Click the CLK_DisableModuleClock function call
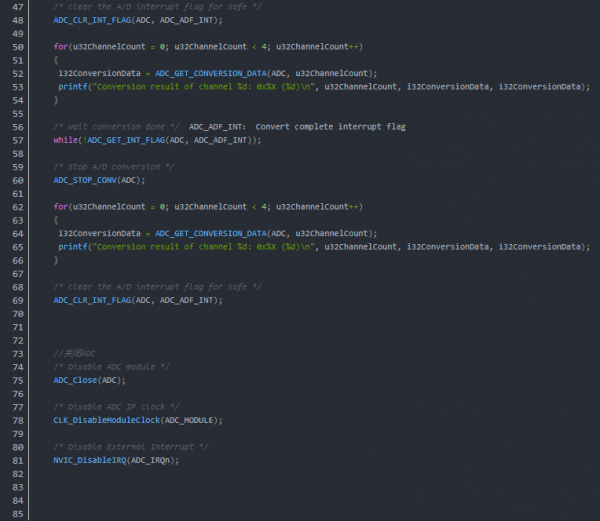The height and width of the screenshot is (521, 600). [x=108, y=420]
